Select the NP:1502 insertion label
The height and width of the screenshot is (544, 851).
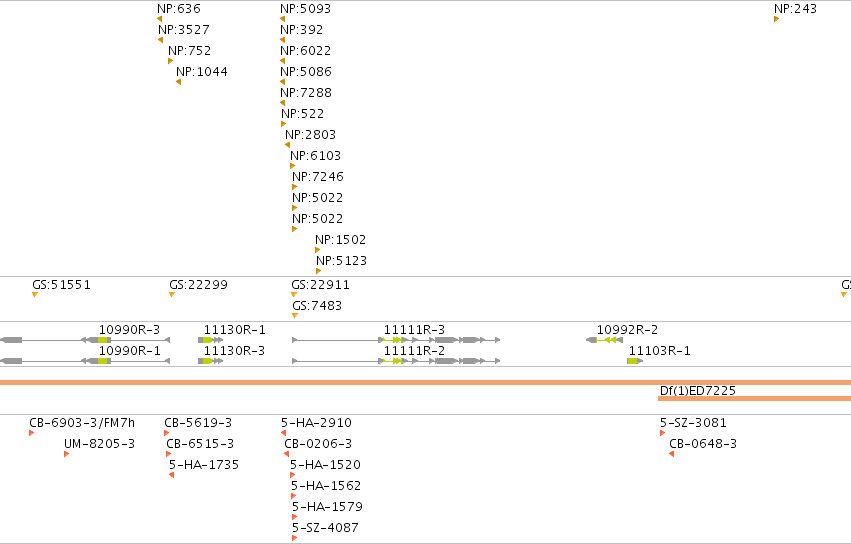[340, 239]
